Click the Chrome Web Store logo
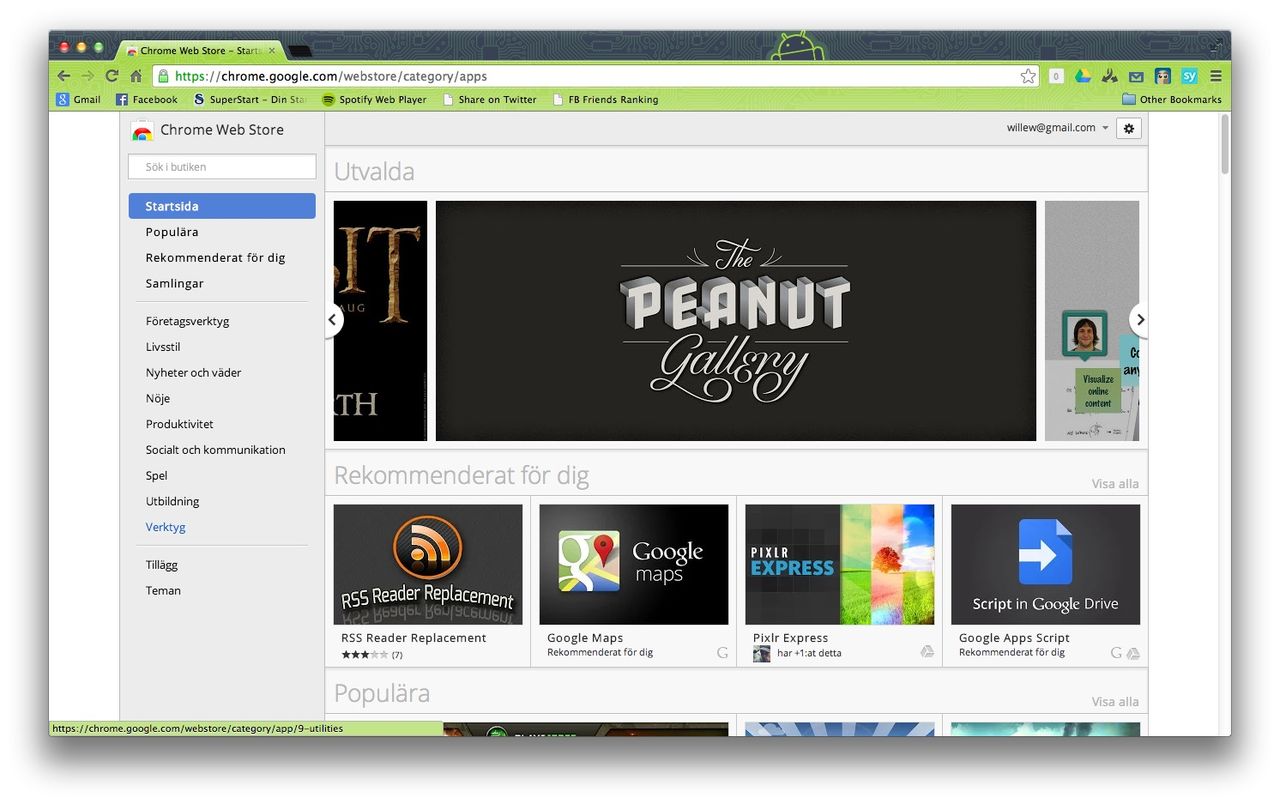Viewport: 1280px width, 804px height. point(142,130)
